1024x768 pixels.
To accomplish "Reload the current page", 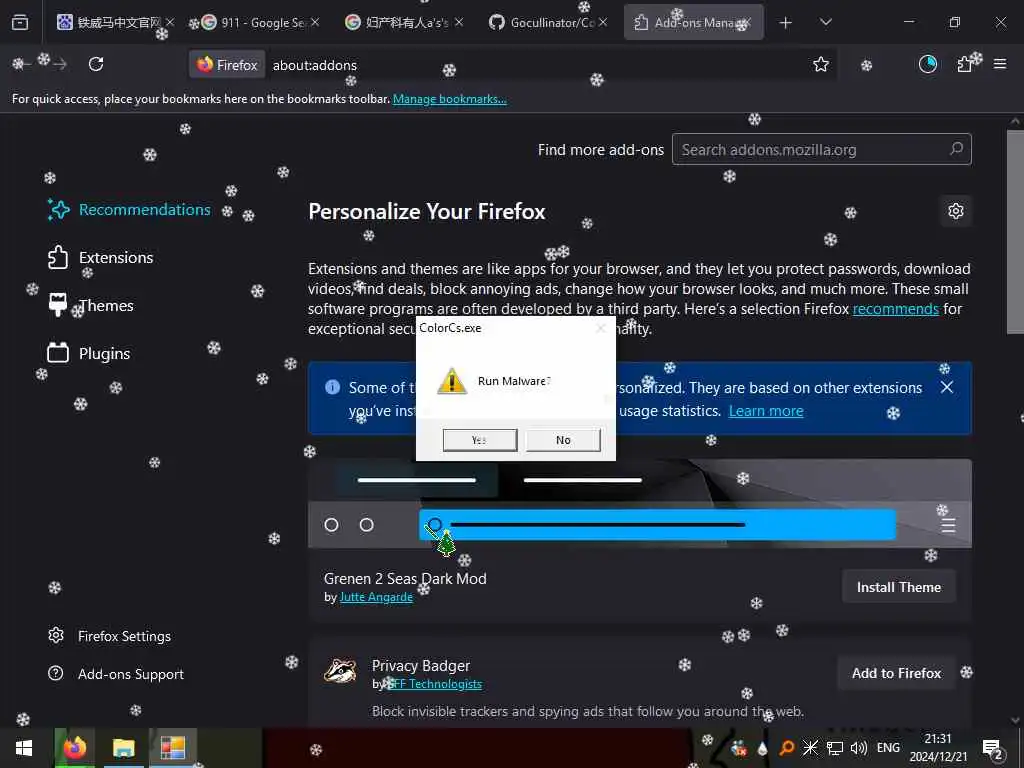I will pyautogui.click(x=96, y=64).
